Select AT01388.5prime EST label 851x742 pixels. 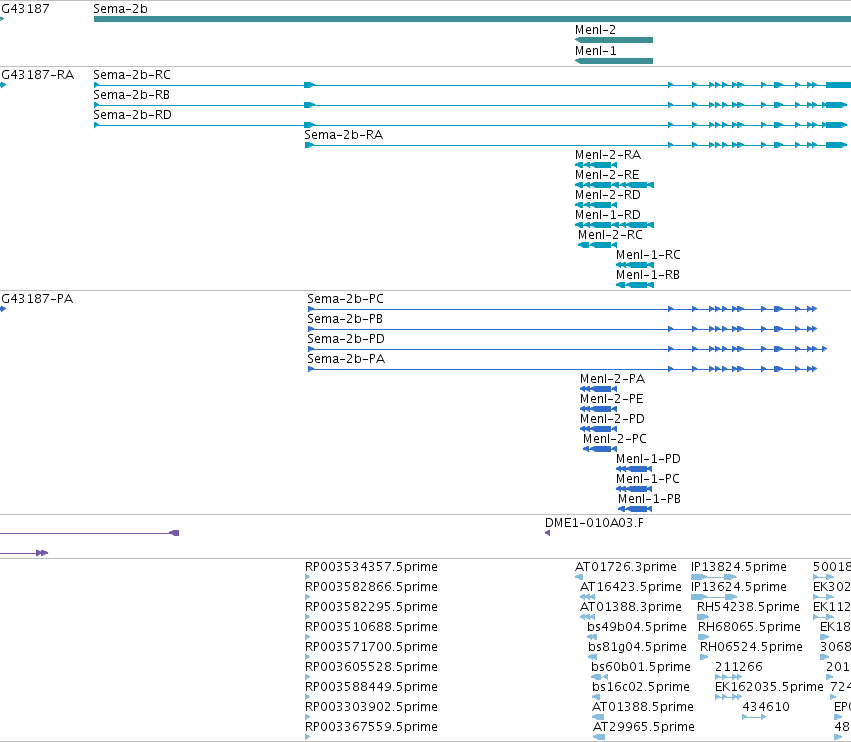(x=643, y=707)
